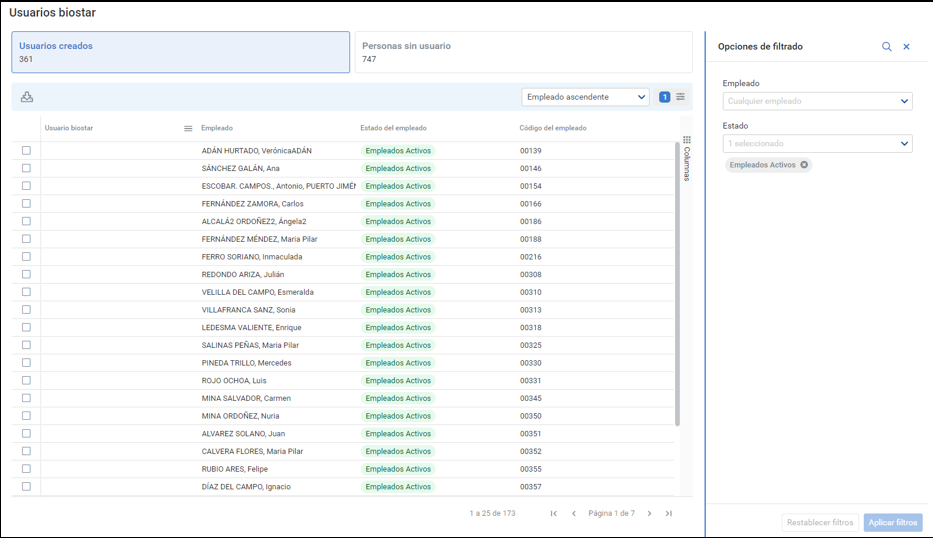
Task: Click MINA ORDOÑEZ, Nuria name
Action: pos(240,416)
